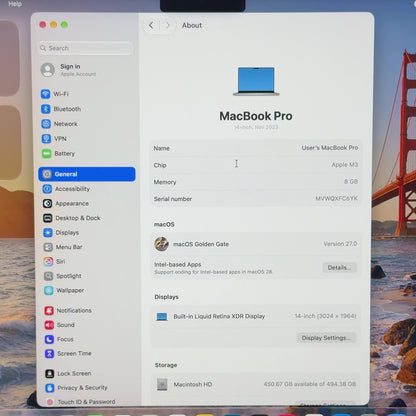
Task: Open the Wallpaper icon
Action: 49,290
